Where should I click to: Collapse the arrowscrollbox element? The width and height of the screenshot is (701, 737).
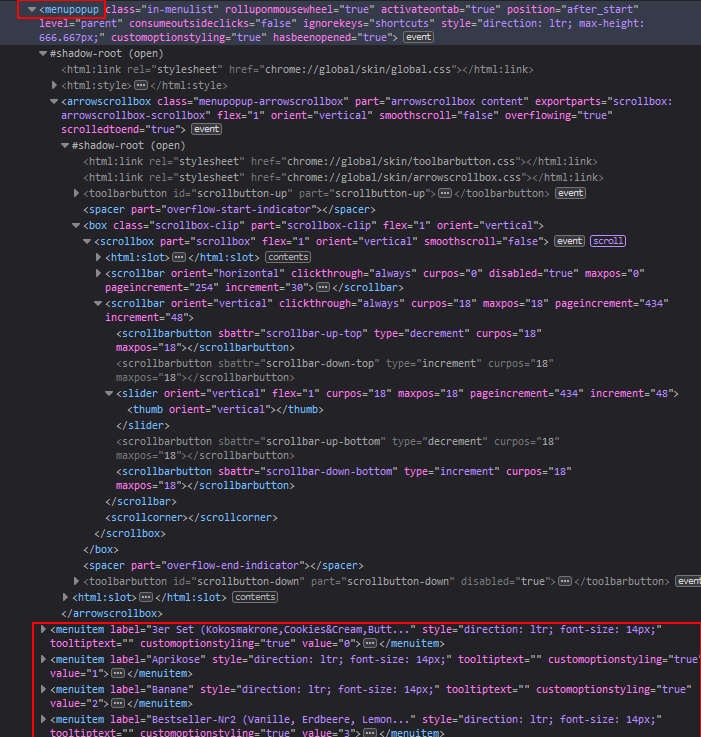point(54,102)
